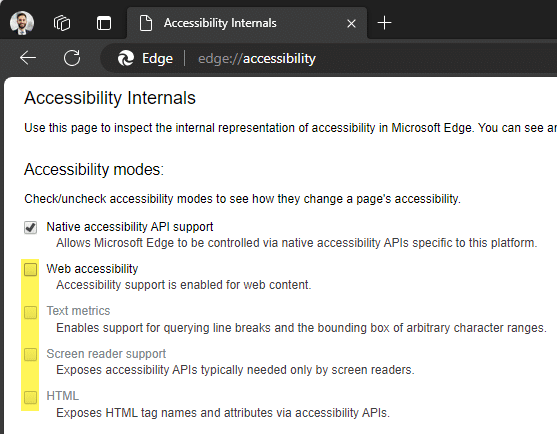Image resolution: width=557 pixels, height=434 pixels.
Task: Select the Accessibility Internals tab
Action: point(247,23)
